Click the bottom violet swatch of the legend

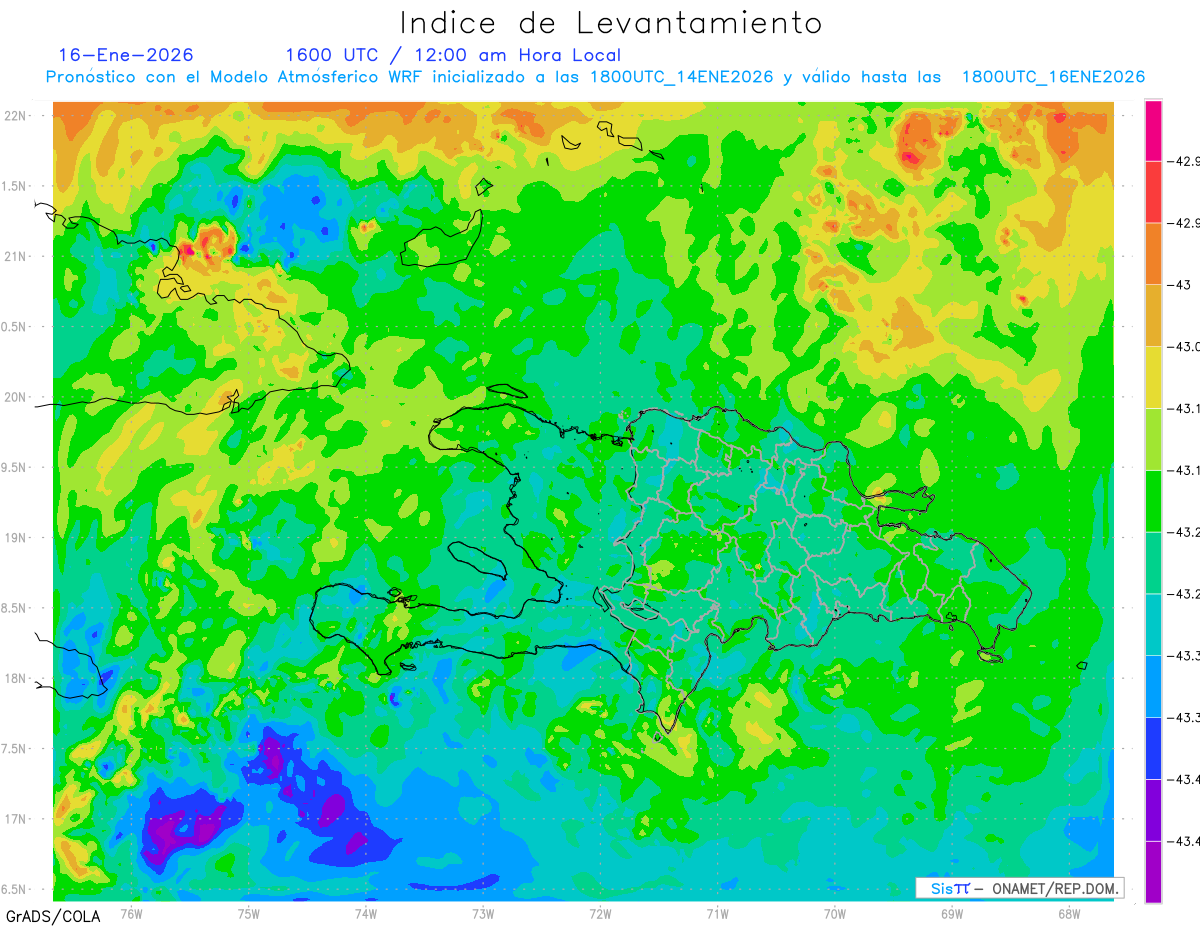1153,871
